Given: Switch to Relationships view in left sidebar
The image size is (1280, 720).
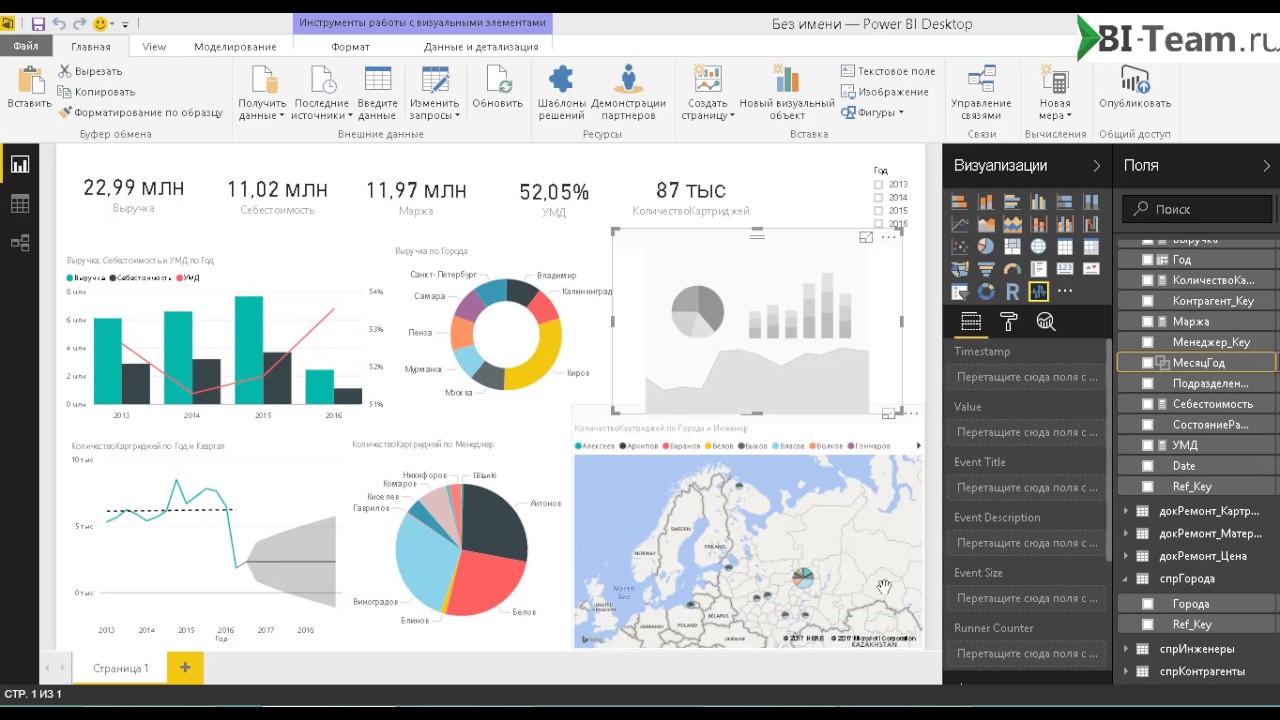Looking at the screenshot, I should point(20,243).
